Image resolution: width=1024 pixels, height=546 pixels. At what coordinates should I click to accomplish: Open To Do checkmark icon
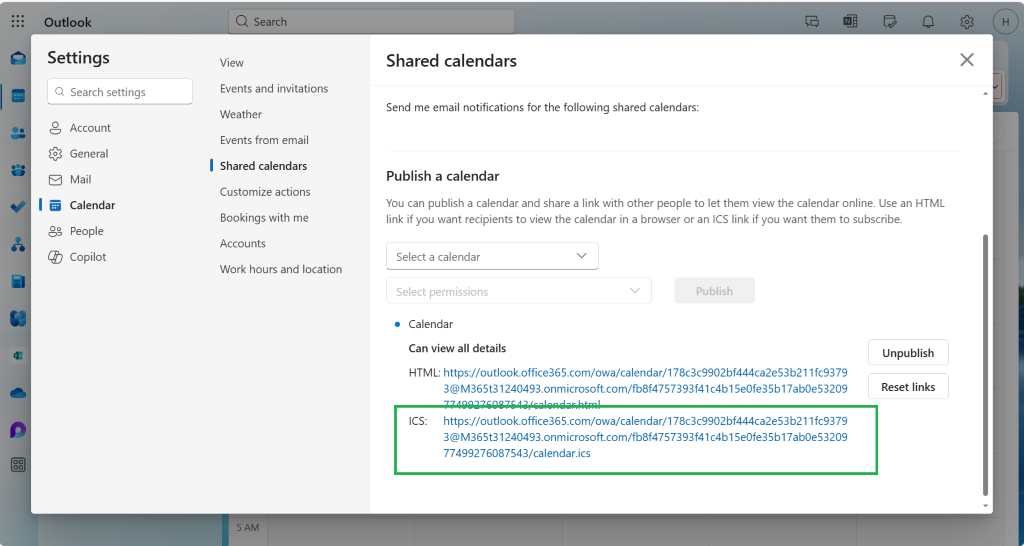tap(18, 207)
